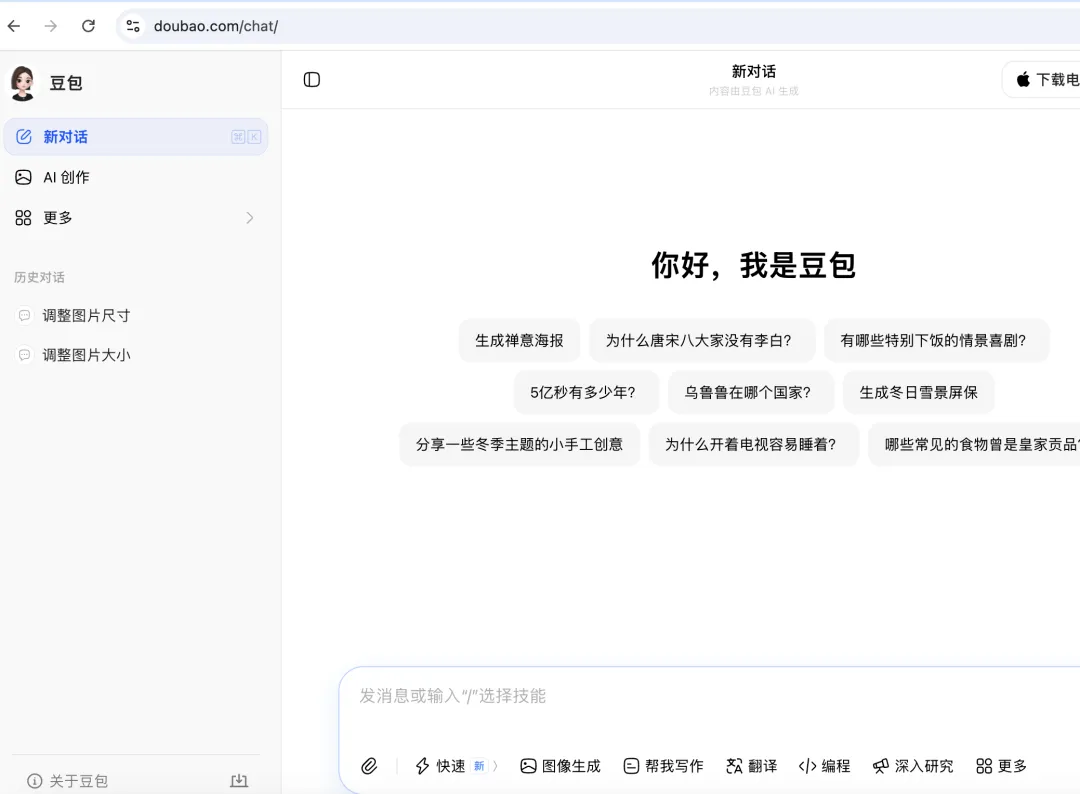The image size is (1080, 794).
Task: Open AI 创作 in sidebar
Action: [x=136, y=177]
